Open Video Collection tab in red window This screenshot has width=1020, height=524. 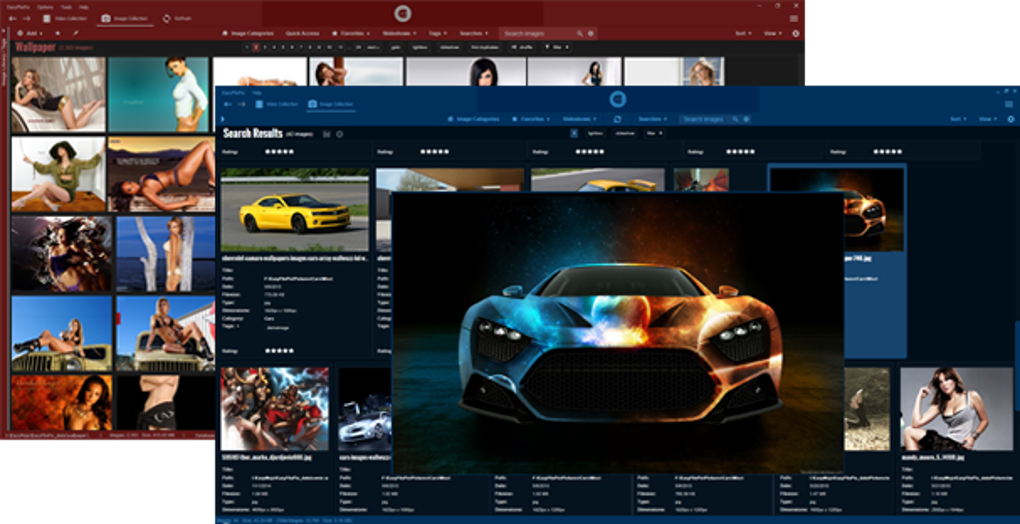tap(66, 19)
